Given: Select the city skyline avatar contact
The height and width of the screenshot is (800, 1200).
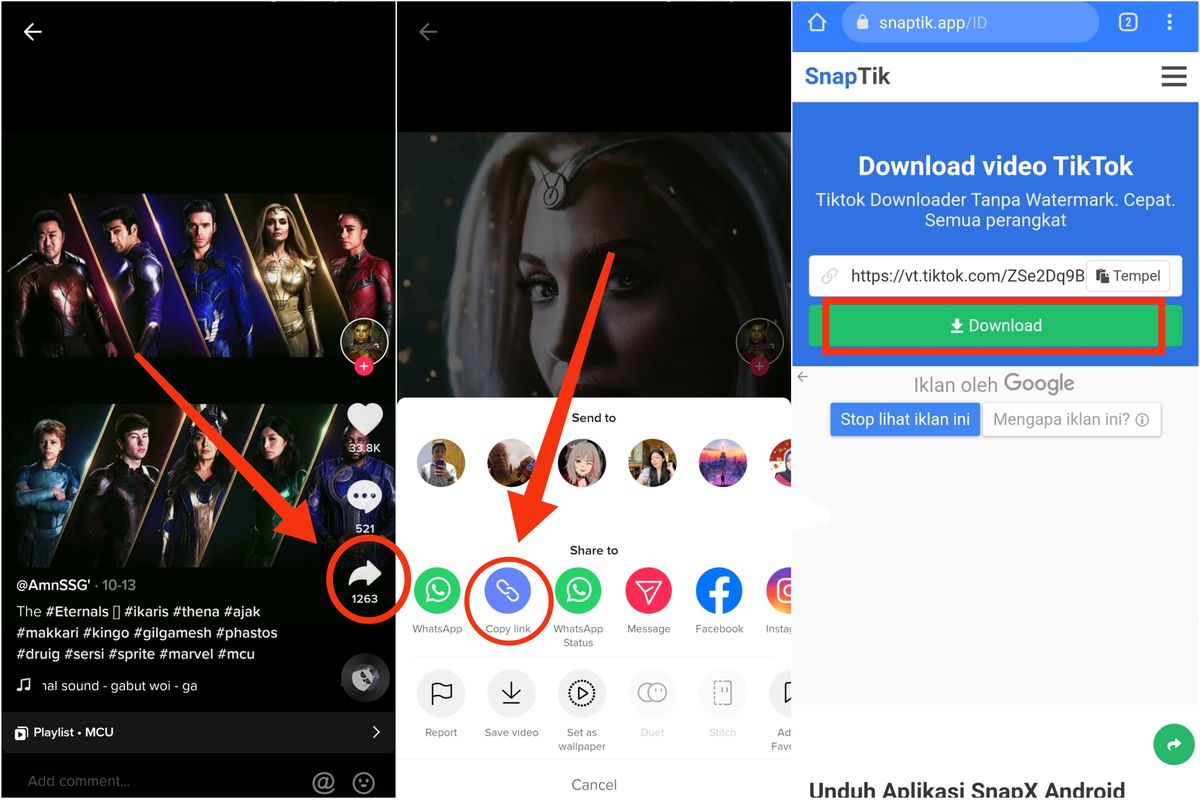Looking at the screenshot, I should point(723,463).
